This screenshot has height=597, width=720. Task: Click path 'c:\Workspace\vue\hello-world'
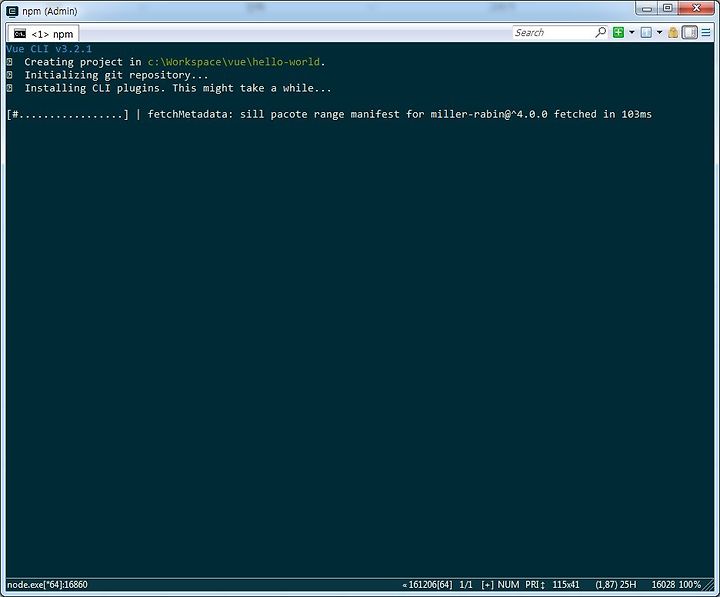click(x=234, y=62)
